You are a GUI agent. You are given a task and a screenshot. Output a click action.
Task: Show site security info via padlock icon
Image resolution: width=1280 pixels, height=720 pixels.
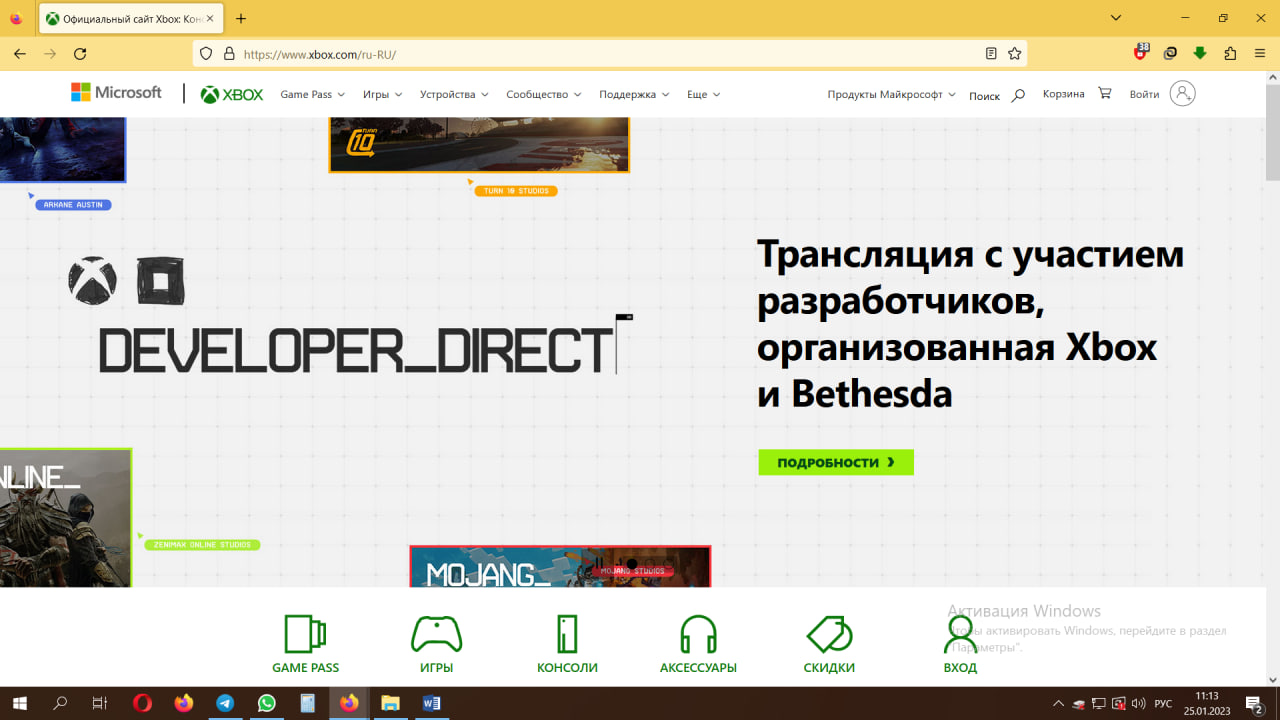pos(229,54)
